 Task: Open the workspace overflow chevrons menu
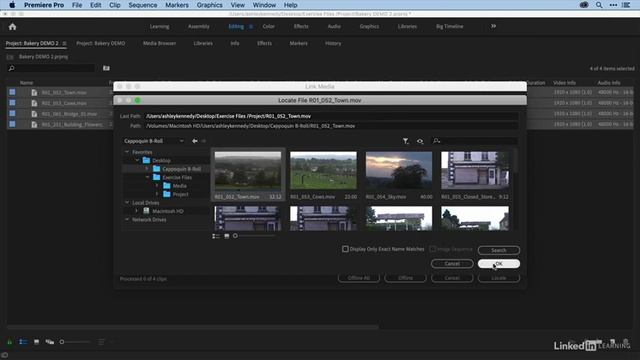coord(493,26)
